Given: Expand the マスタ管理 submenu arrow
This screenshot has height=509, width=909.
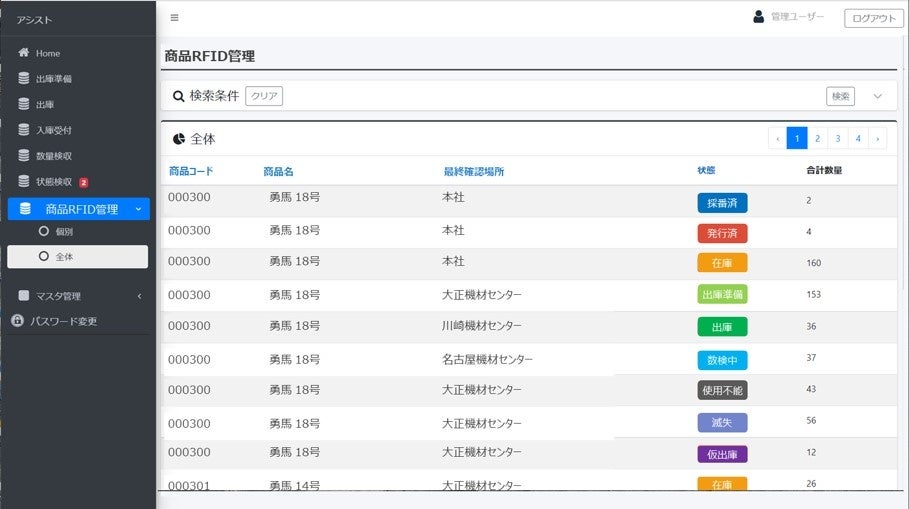Looking at the screenshot, I should 139,296.
